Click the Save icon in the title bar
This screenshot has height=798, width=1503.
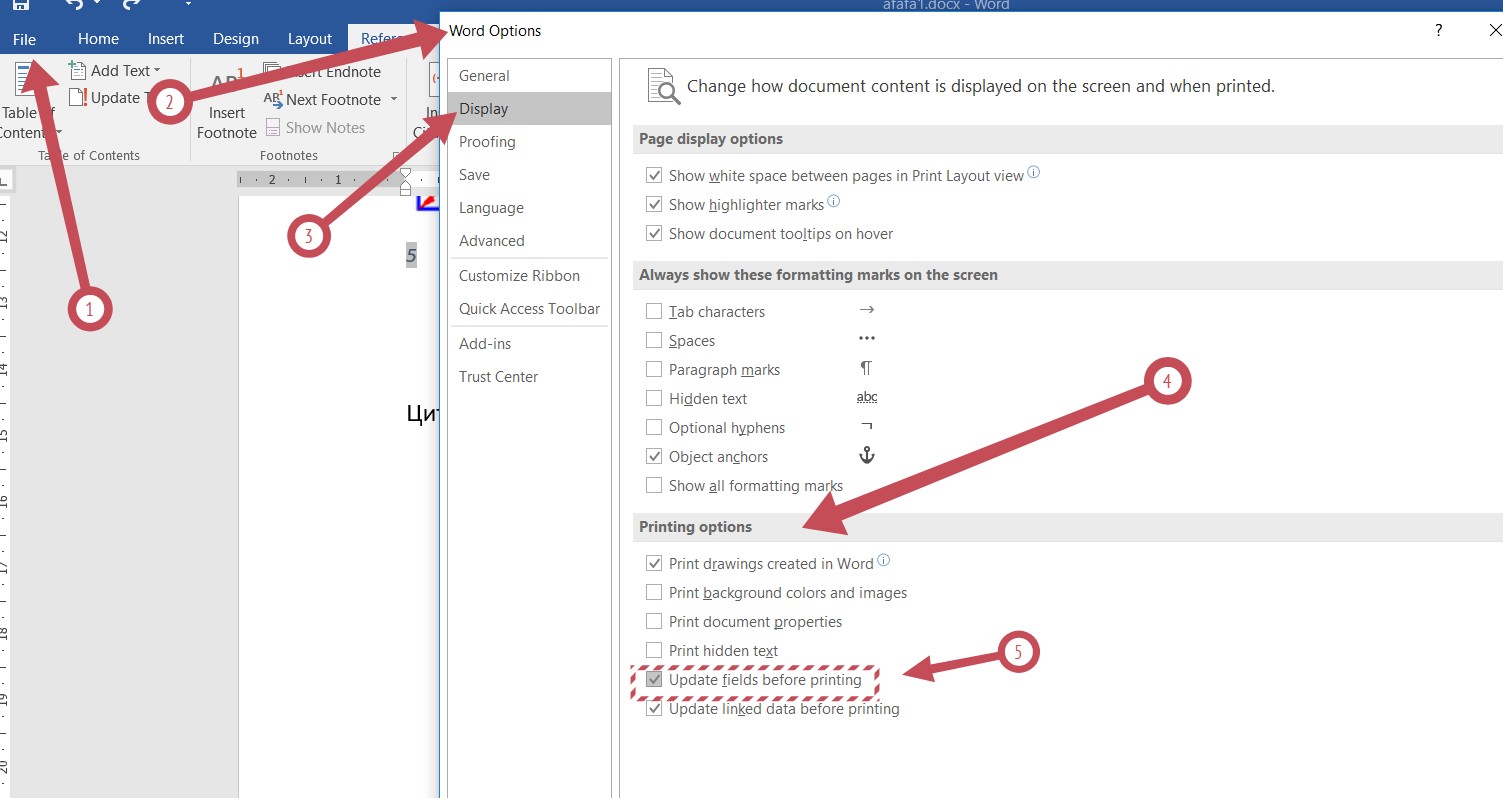coord(20,5)
